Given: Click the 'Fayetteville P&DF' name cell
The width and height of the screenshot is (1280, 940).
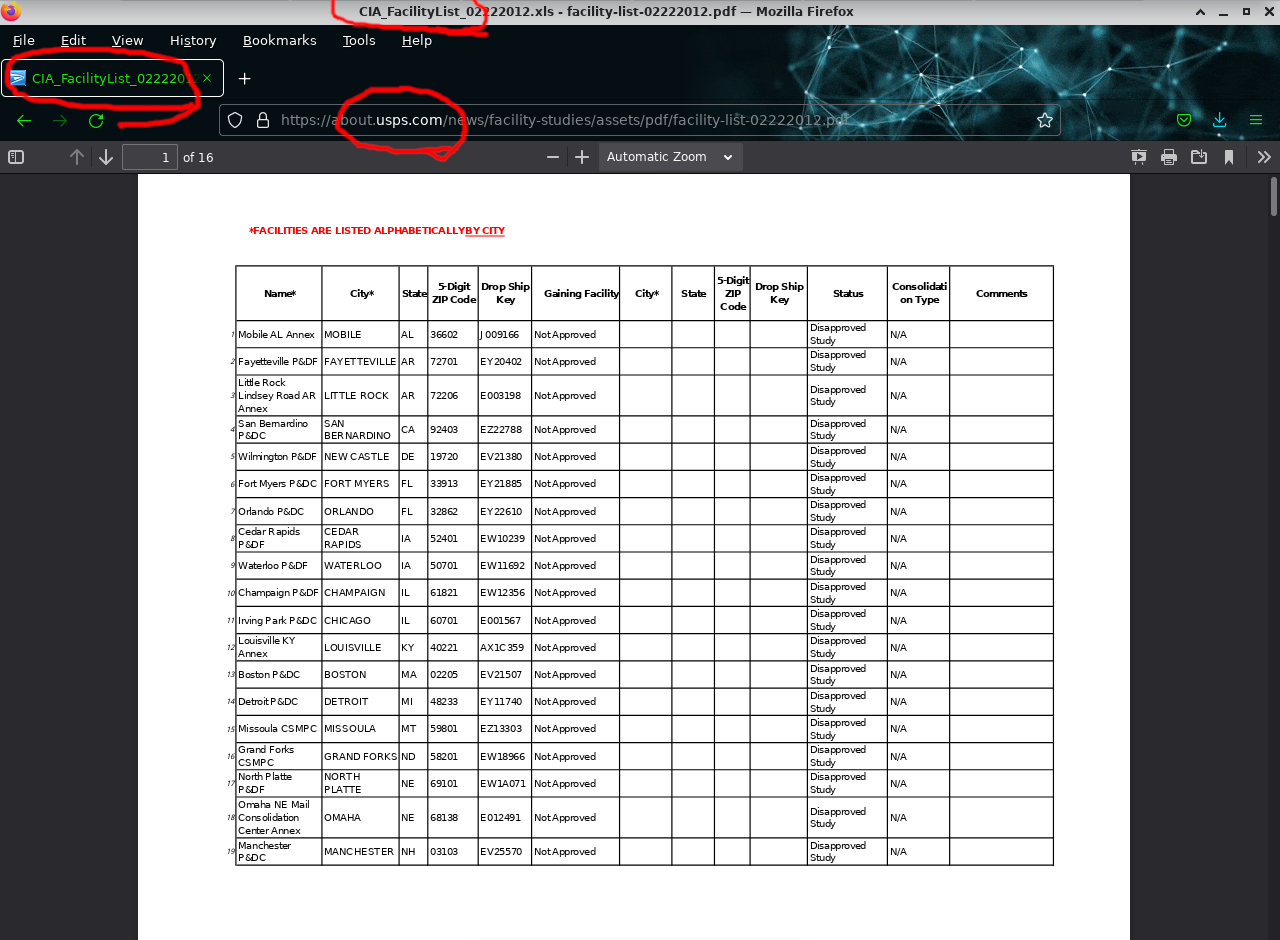Looking at the screenshot, I should coord(278,362).
